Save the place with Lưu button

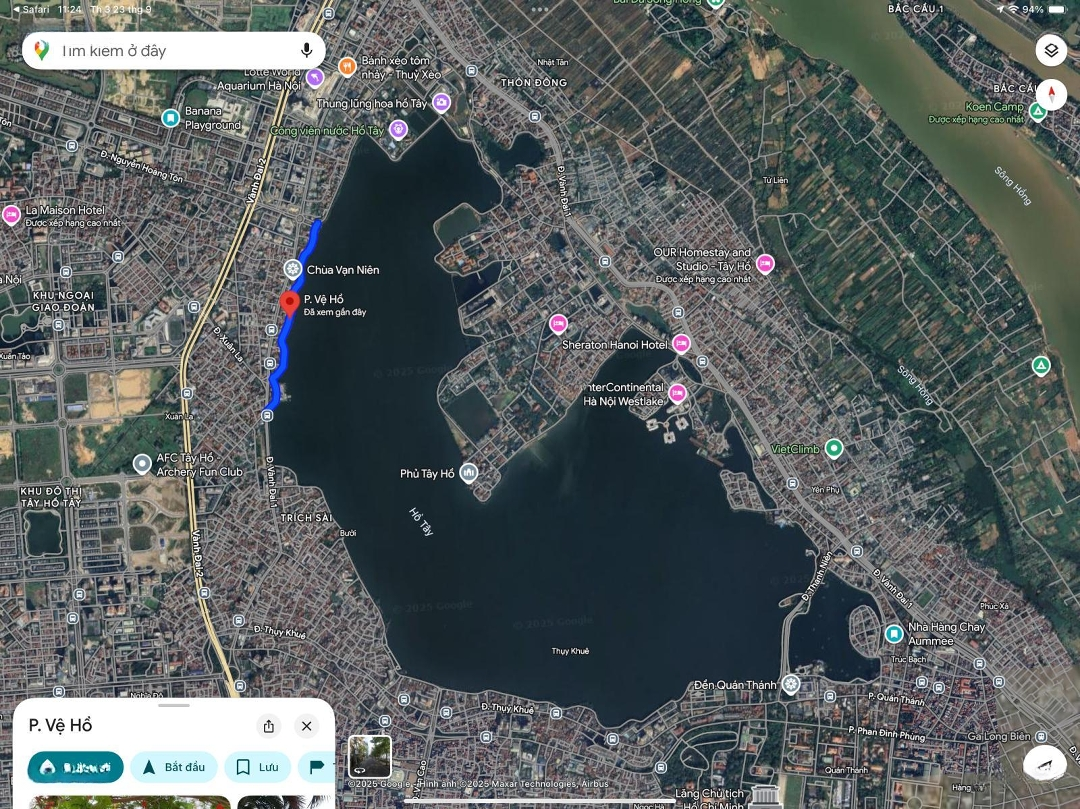point(257,767)
